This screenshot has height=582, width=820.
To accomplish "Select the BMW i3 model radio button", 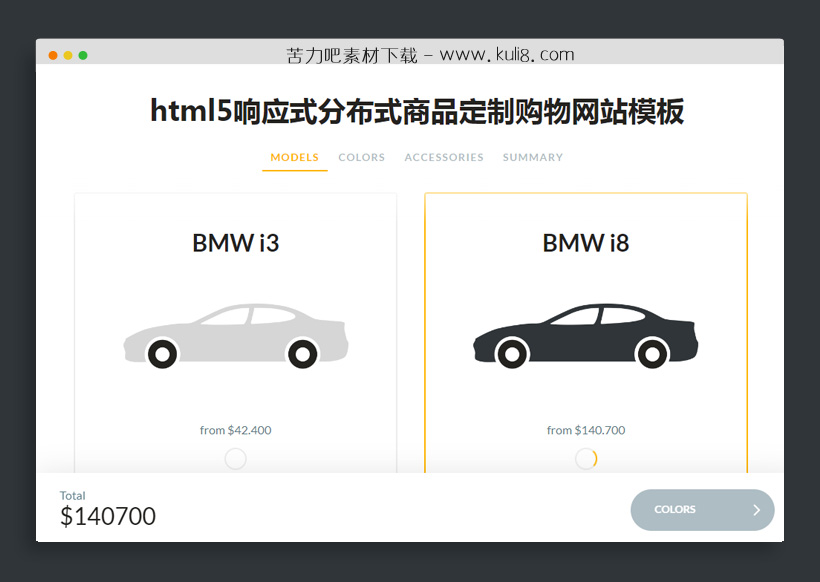I will pos(235,458).
